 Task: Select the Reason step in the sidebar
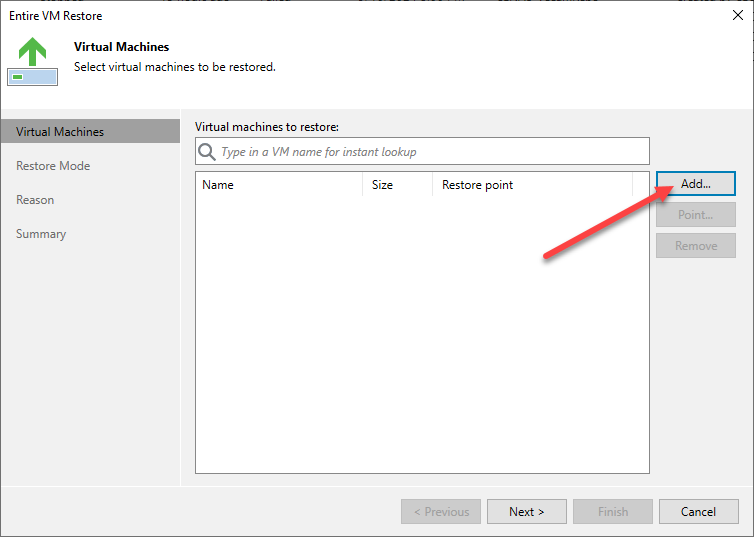pos(35,200)
